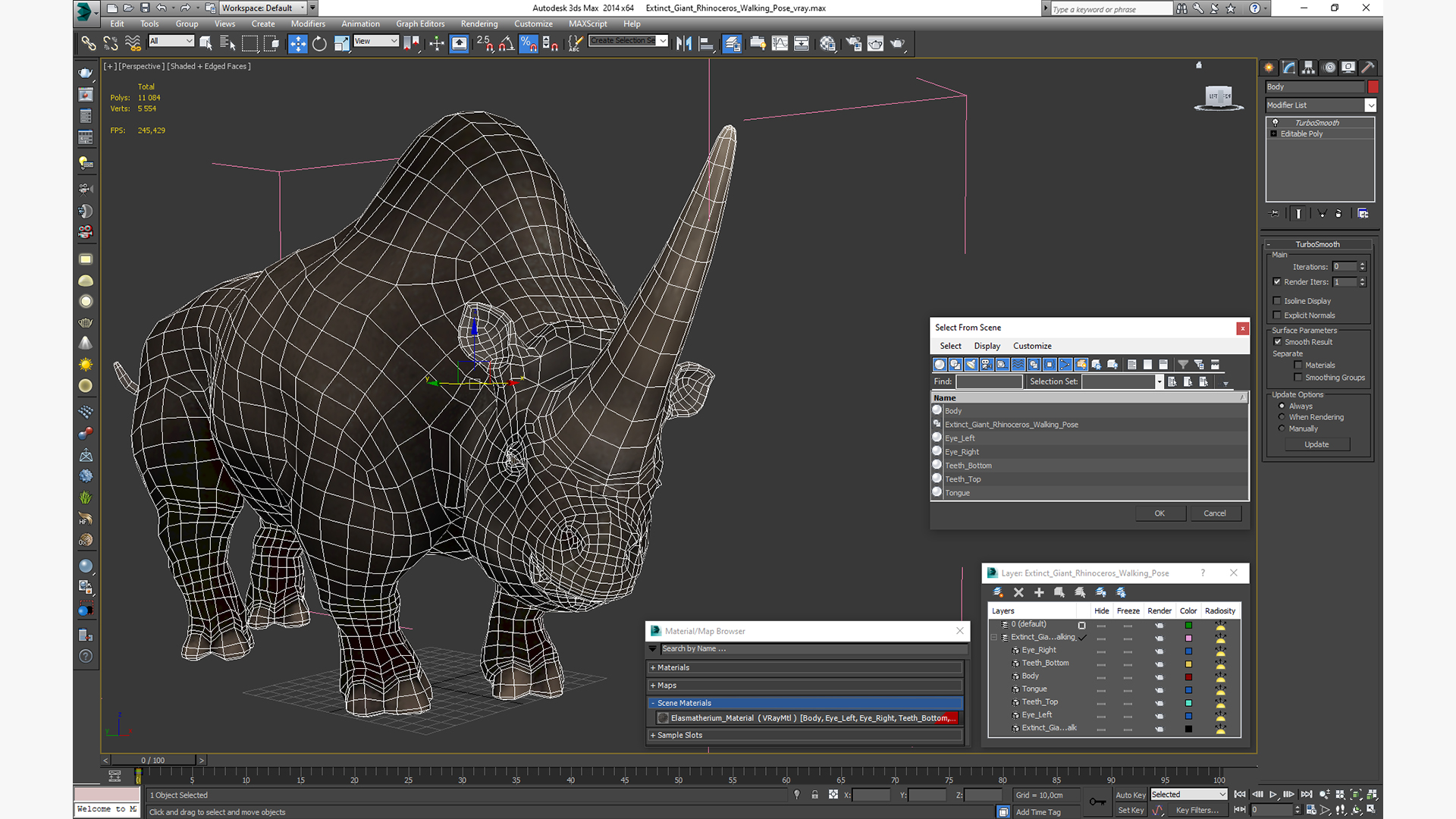Click the TurboSmooth Update button
1456x819 pixels.
tap(1316, 444)
